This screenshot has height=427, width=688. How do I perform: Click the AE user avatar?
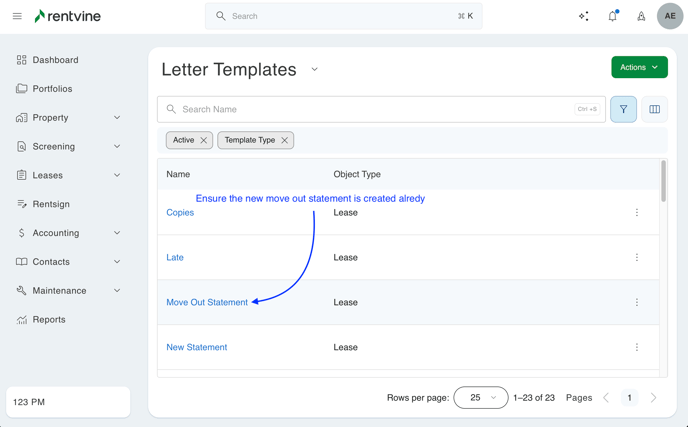pos(670,16)
